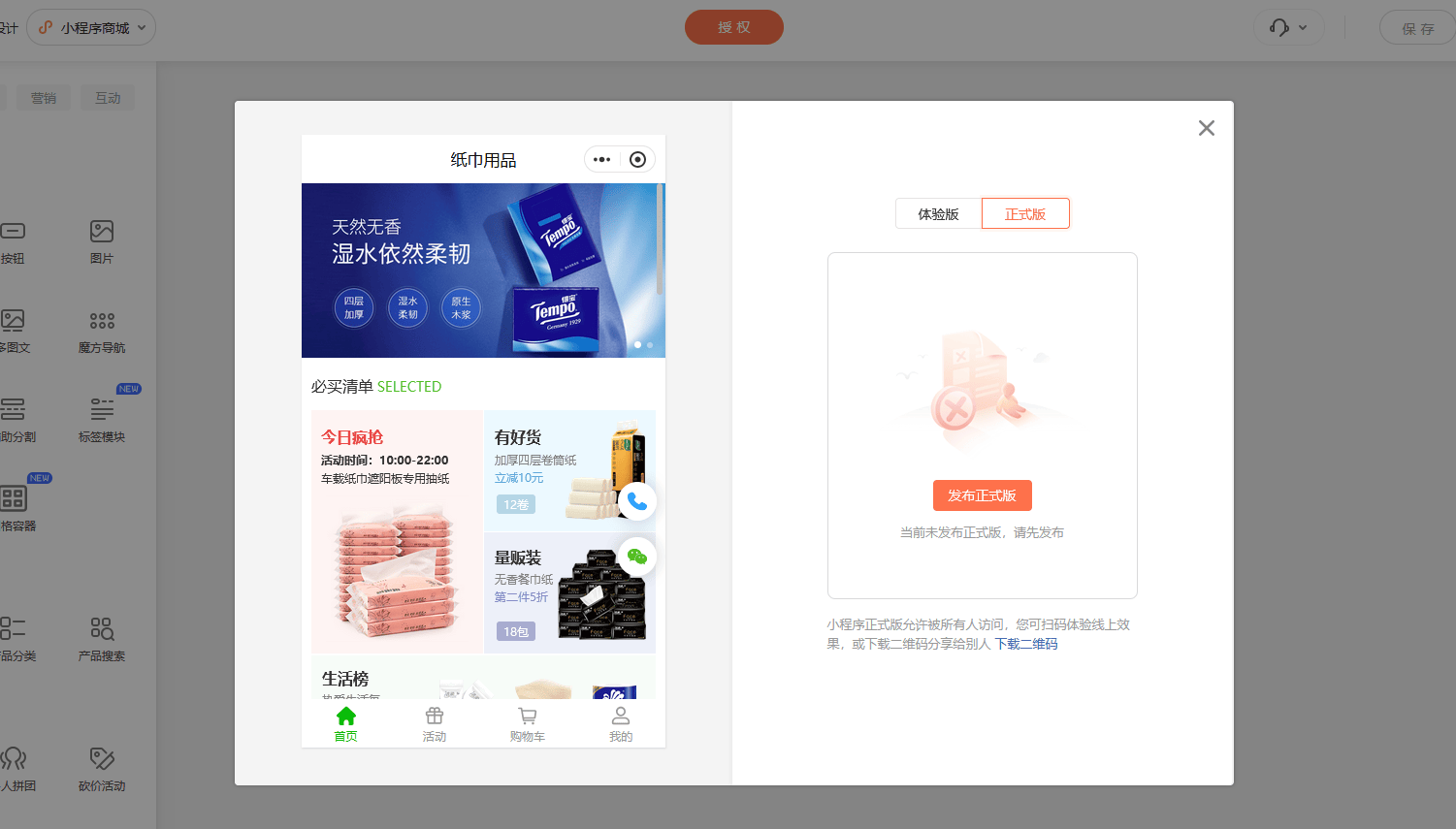Open the 有好货 product card
This screenshot has height=829, width=1456.
569,470
